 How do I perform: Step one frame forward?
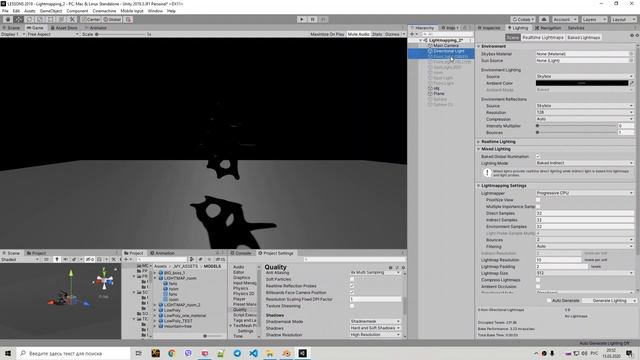(323, 19)
